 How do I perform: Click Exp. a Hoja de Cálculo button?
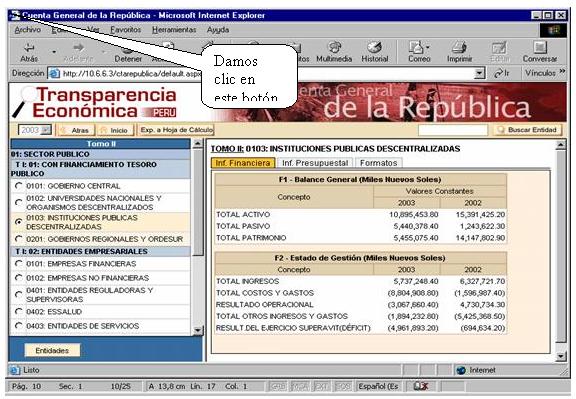[176, 130]
